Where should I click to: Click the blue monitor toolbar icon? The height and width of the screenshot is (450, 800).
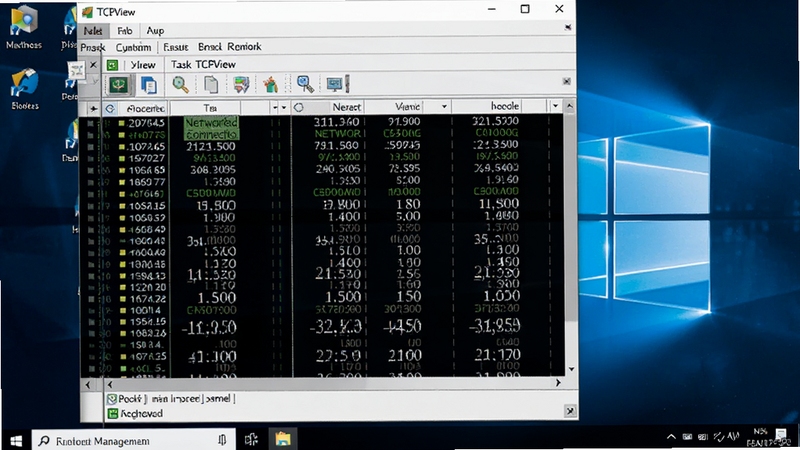[x=335, y=84]
